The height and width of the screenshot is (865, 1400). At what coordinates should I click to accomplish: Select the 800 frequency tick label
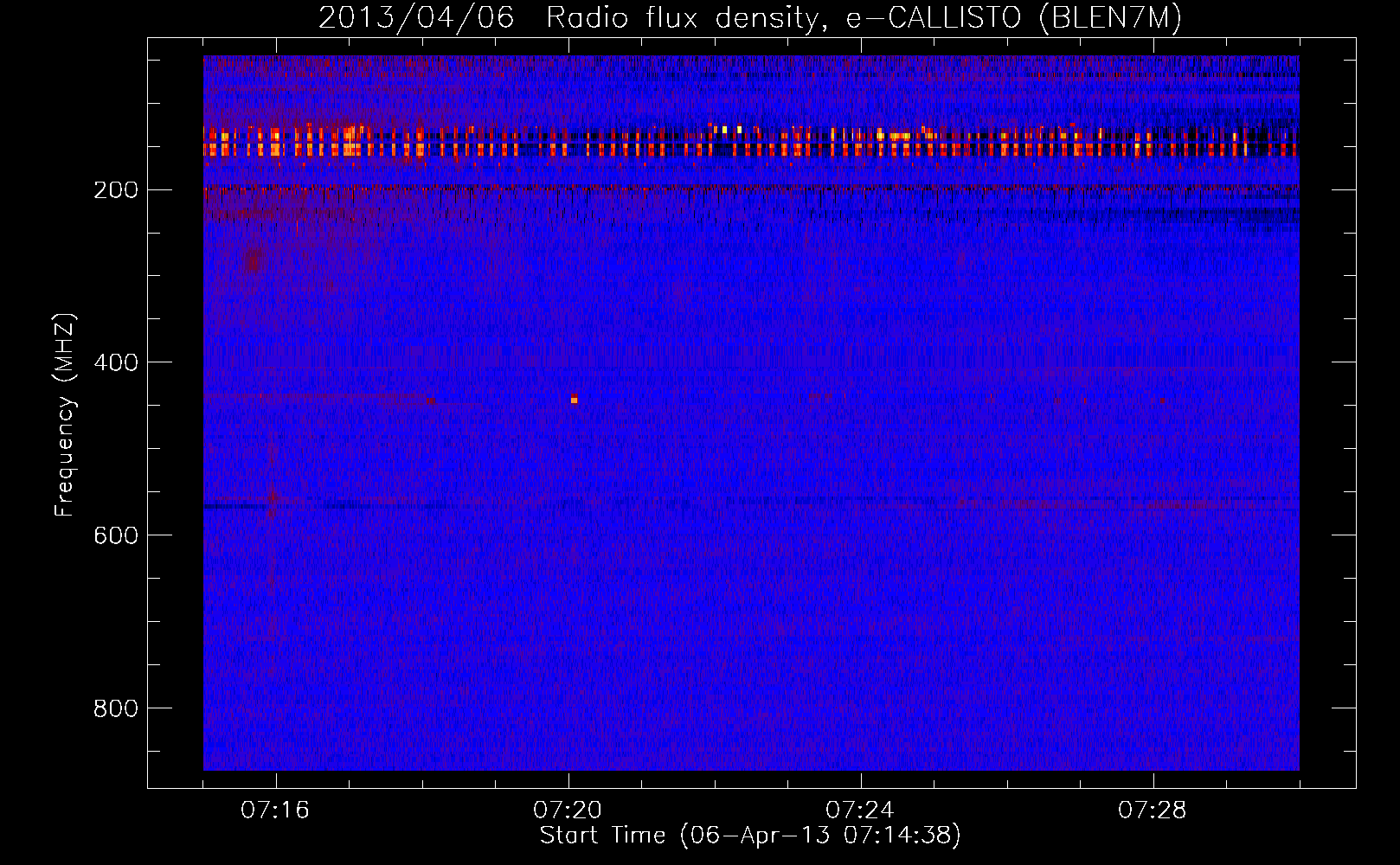[x=116, y=708]
